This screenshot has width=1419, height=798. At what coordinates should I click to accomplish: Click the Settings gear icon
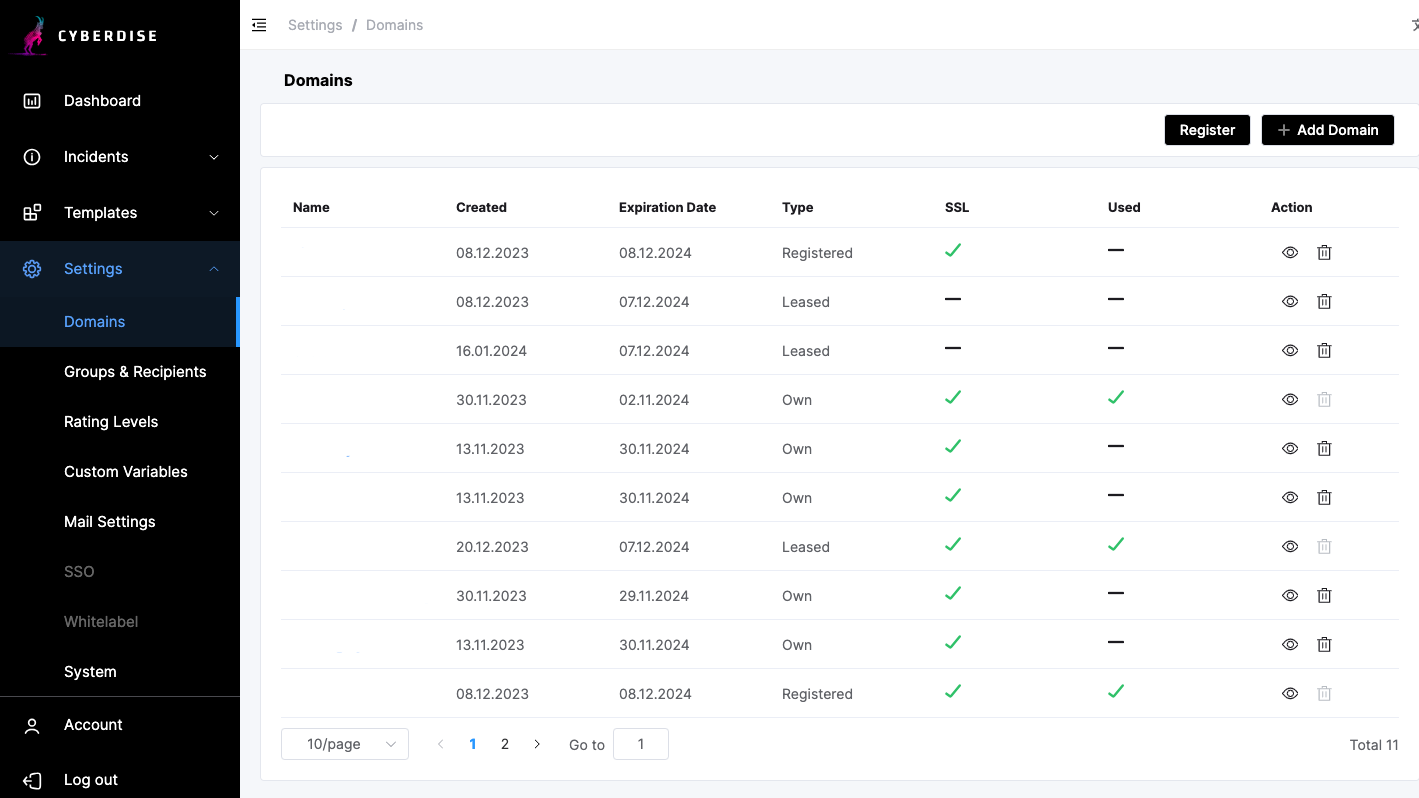[x=32, y=269]
